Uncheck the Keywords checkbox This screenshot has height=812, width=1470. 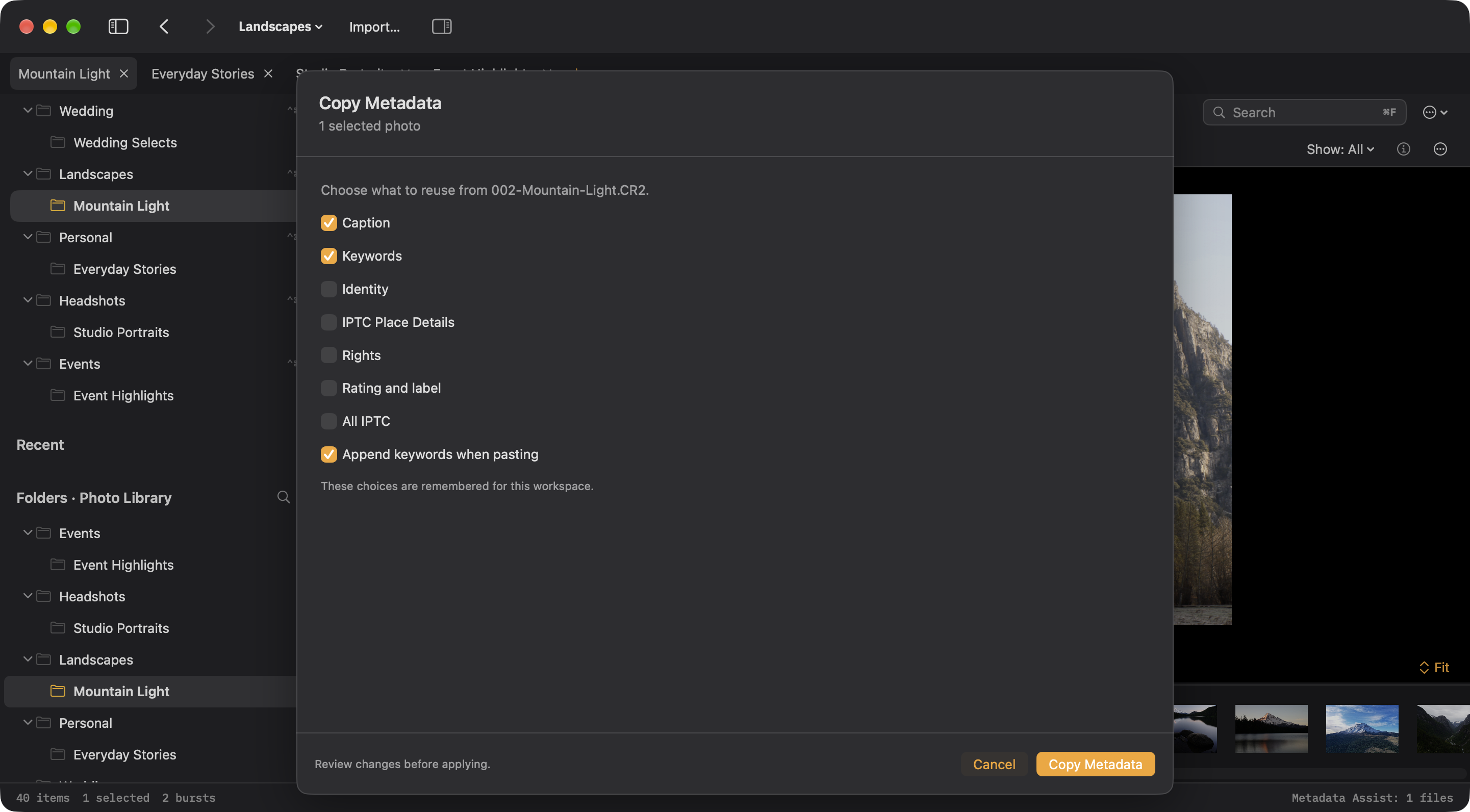tap(328, 256)
